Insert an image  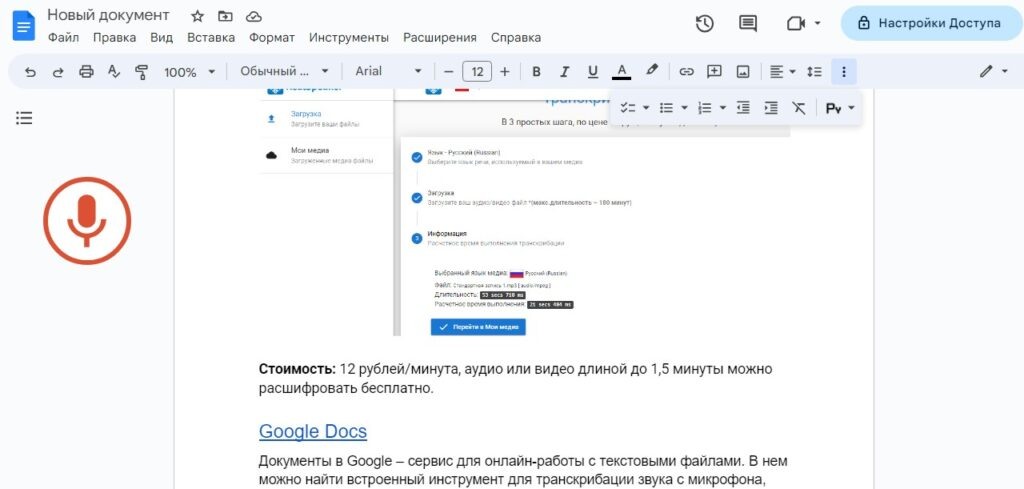coord(743,72)
